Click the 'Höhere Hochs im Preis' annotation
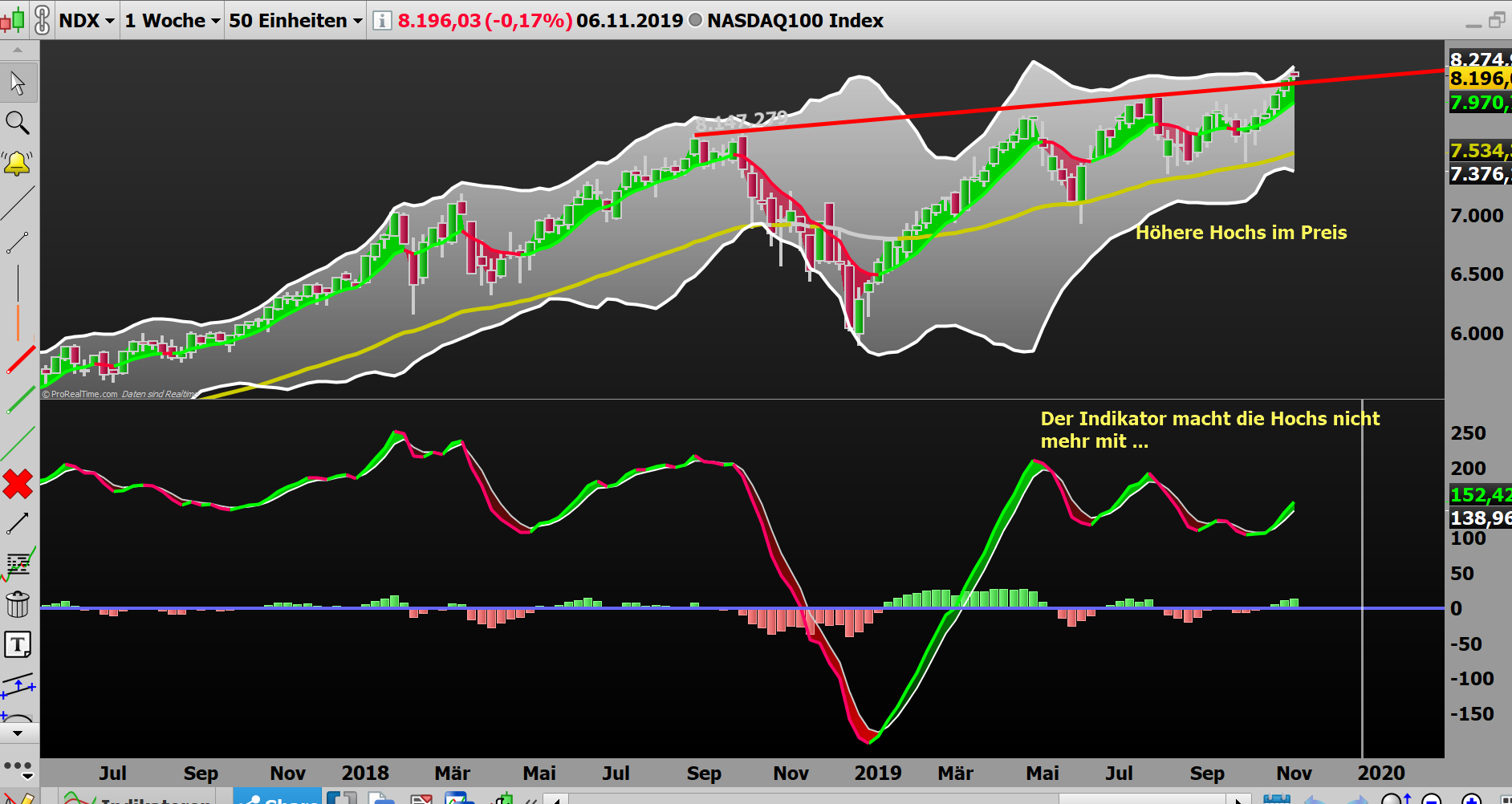Screen dimensions: 1512x804 coord(1241,233)
